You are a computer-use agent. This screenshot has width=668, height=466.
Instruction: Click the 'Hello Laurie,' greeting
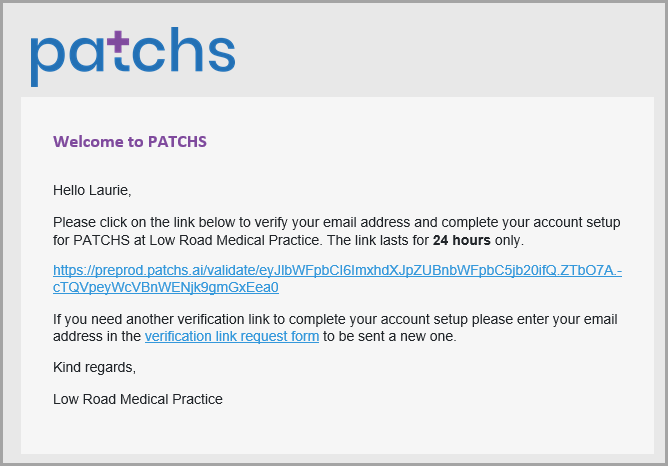coord(92,190)
